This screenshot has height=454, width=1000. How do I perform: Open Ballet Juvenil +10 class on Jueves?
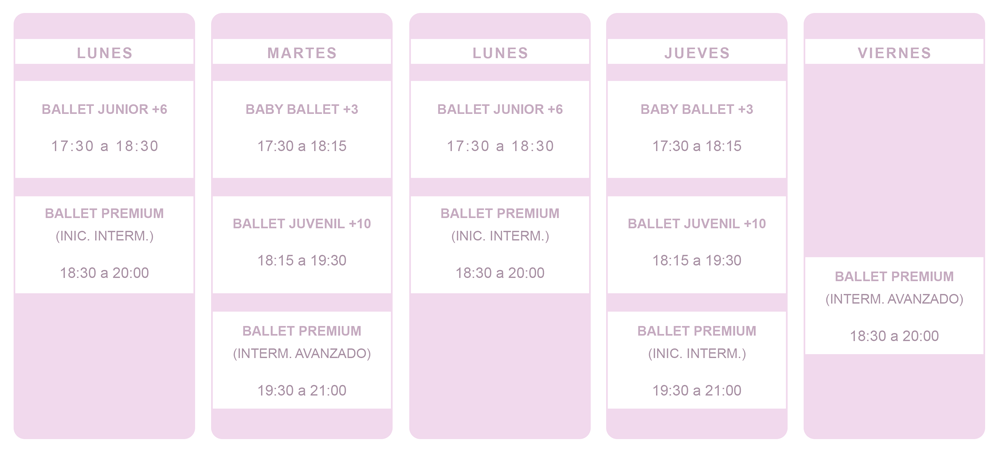point(697,223)
